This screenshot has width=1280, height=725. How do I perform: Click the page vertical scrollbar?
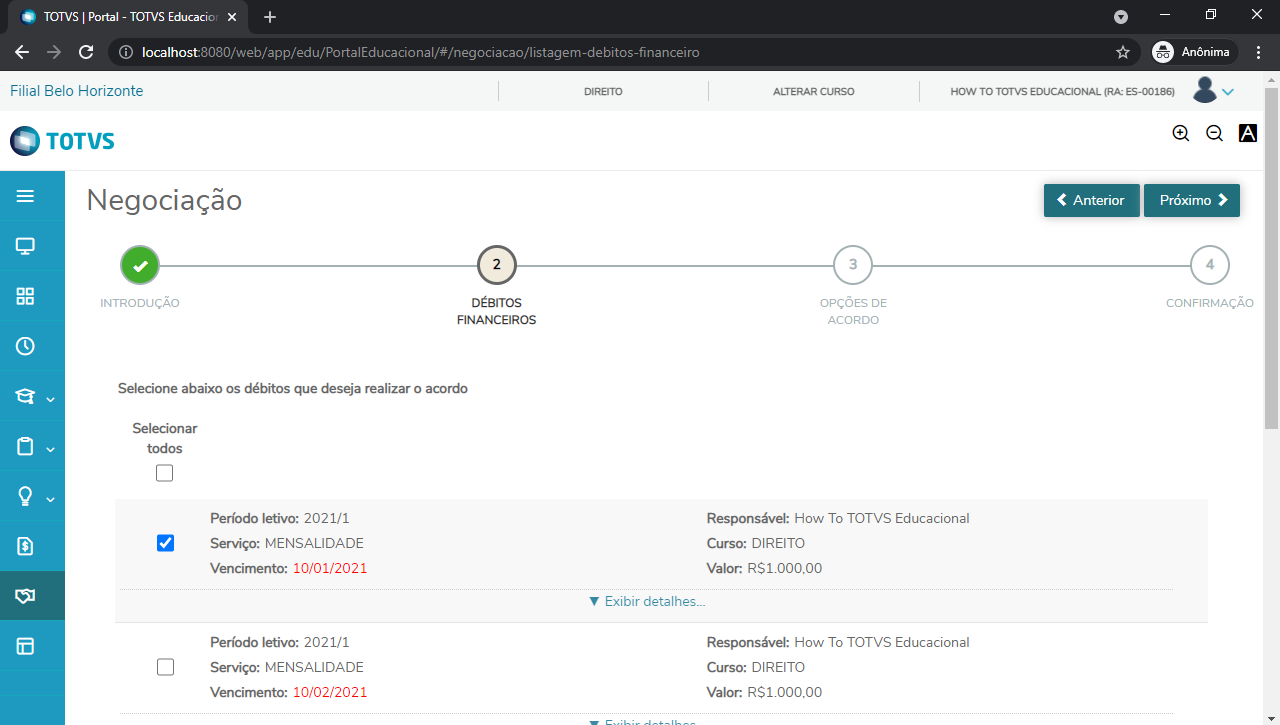pos(1272,258)
